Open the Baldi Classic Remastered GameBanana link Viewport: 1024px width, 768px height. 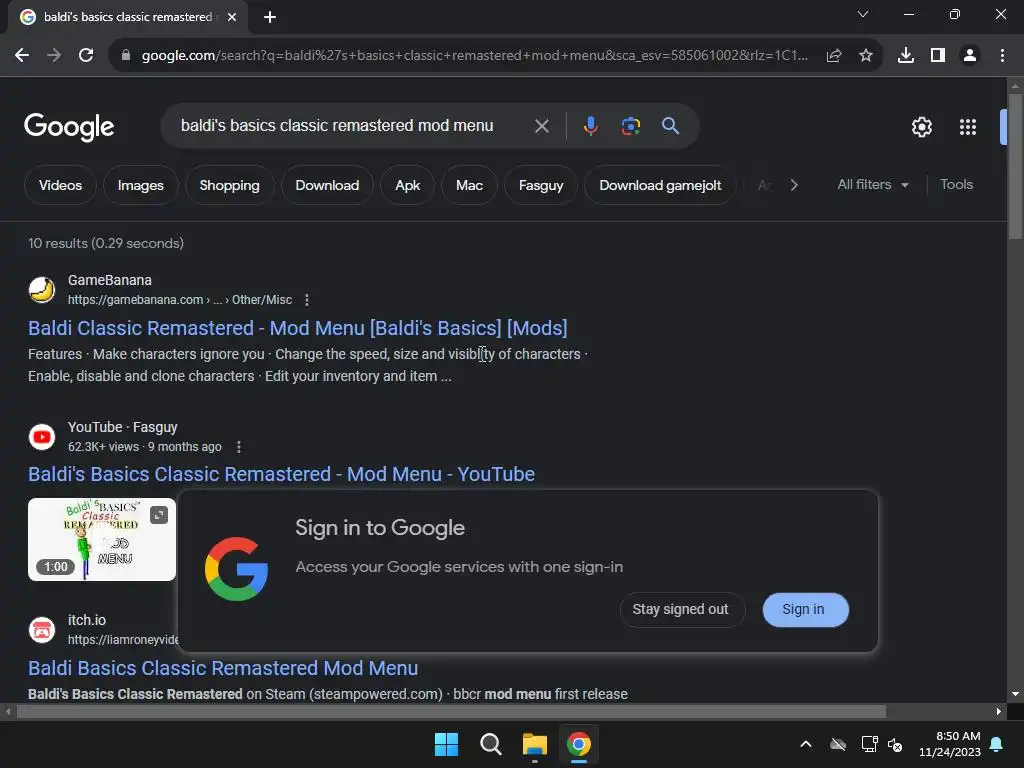(x=297, y=328)
